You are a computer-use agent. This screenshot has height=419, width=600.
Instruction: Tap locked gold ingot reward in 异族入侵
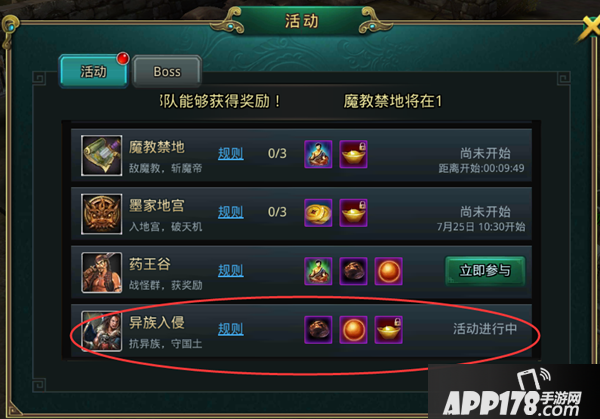[x=388, y=330]
